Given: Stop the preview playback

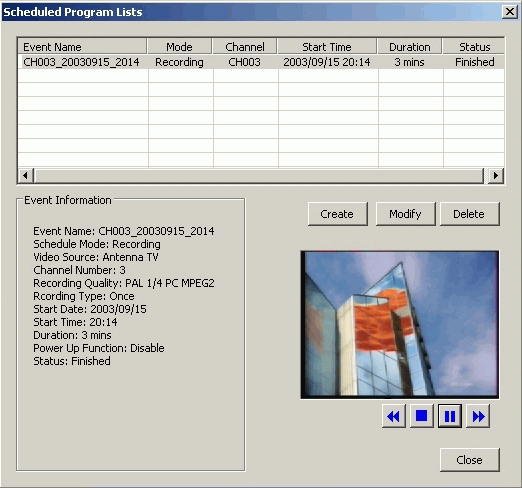Looking at the screenshot, I should (422, 416).
